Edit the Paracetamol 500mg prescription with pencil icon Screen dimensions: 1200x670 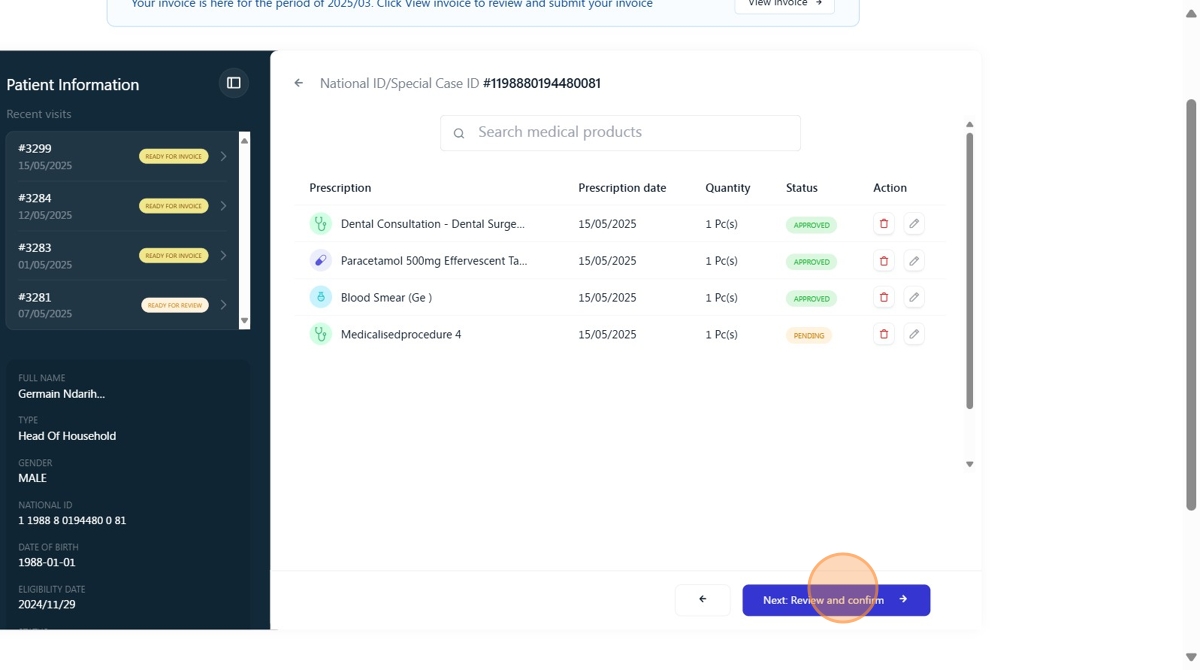click(914, 261)
